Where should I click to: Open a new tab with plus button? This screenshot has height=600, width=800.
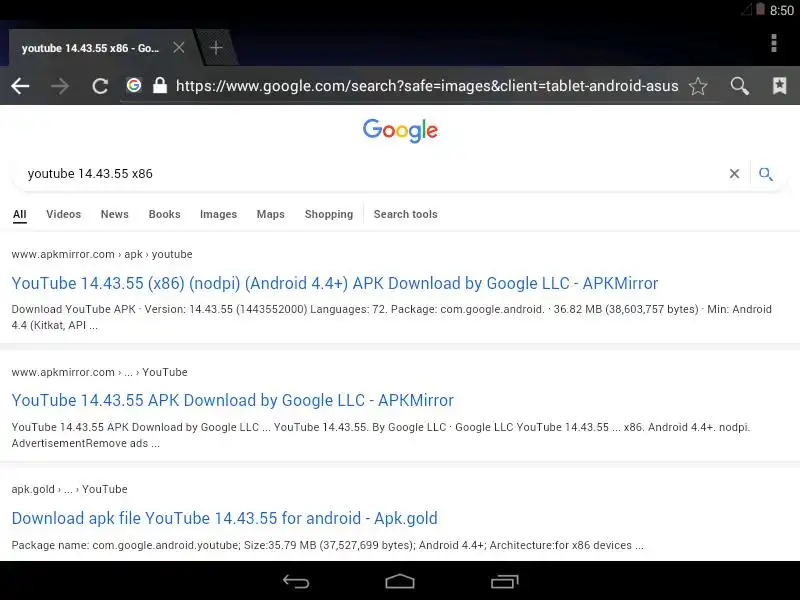216,47
